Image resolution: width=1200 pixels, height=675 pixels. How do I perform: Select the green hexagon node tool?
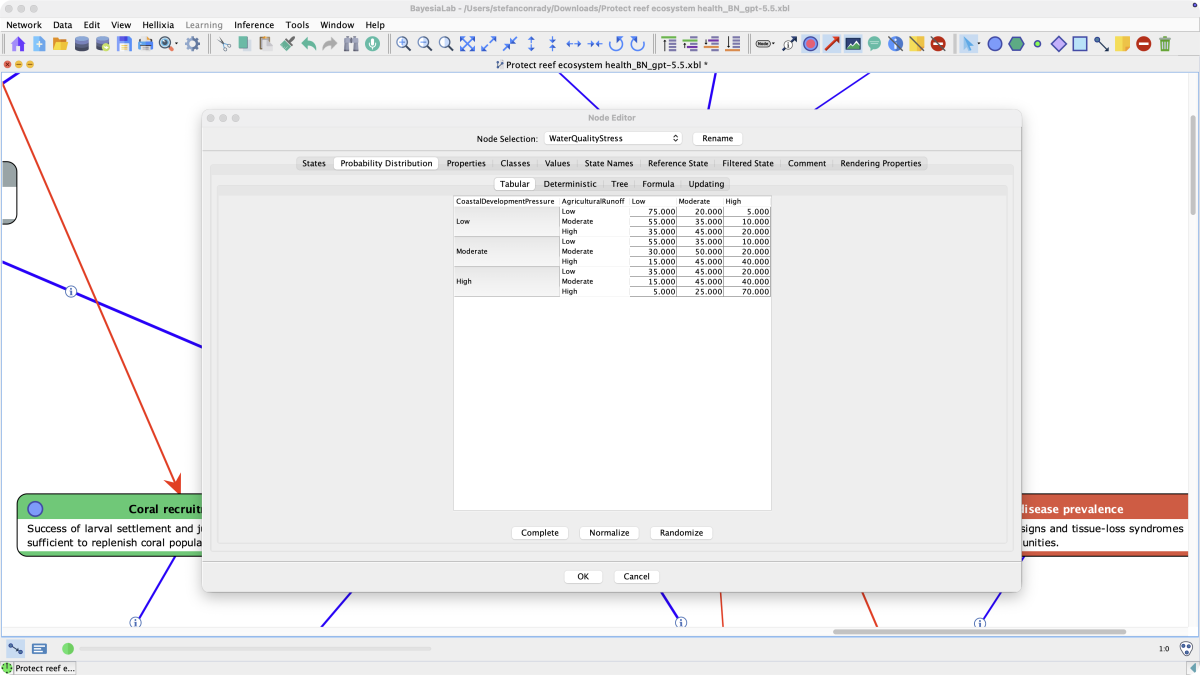click(x=1017, y=44)
